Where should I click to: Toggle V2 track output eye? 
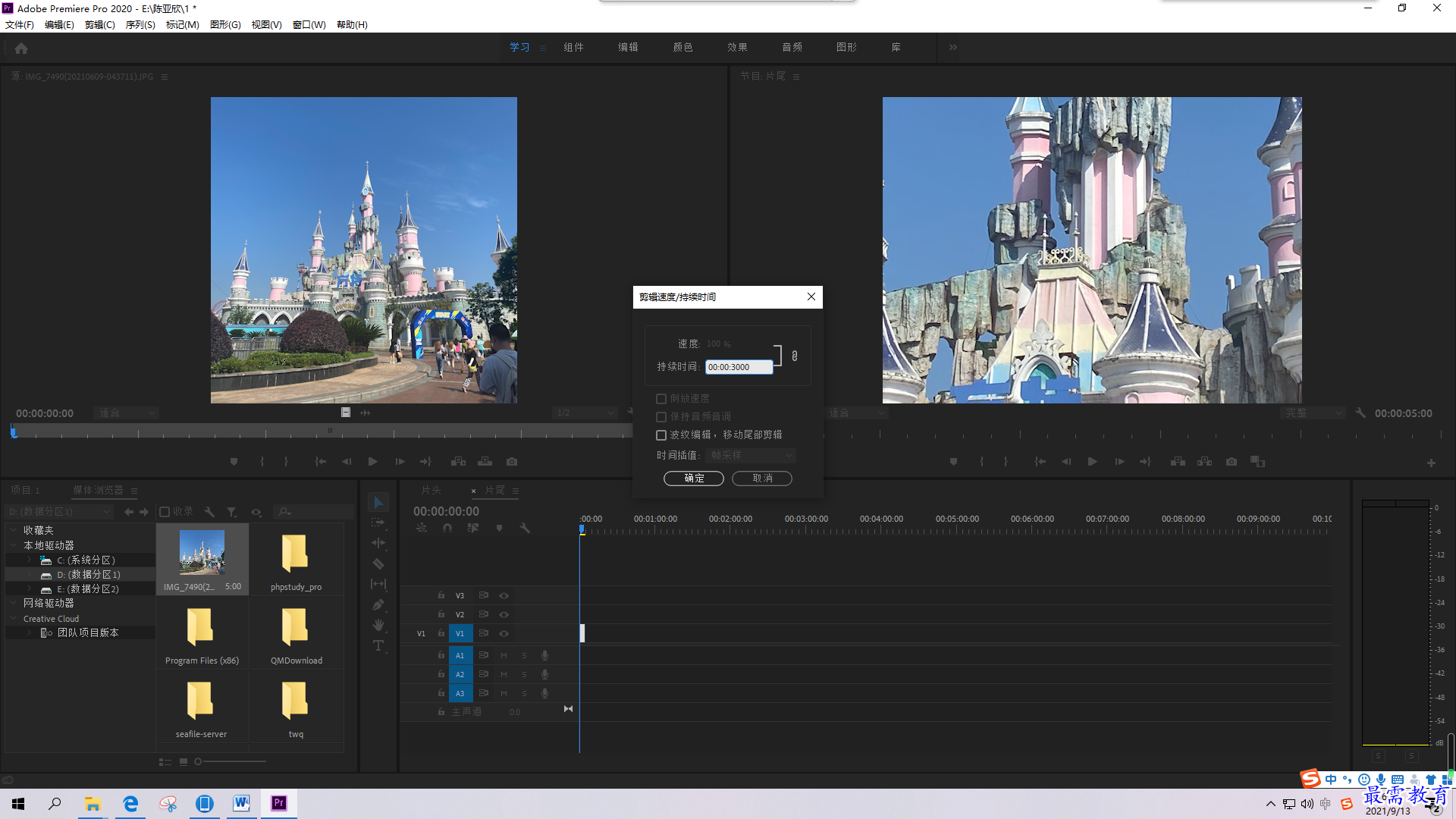pyautogui.click(x=504, y=614)
